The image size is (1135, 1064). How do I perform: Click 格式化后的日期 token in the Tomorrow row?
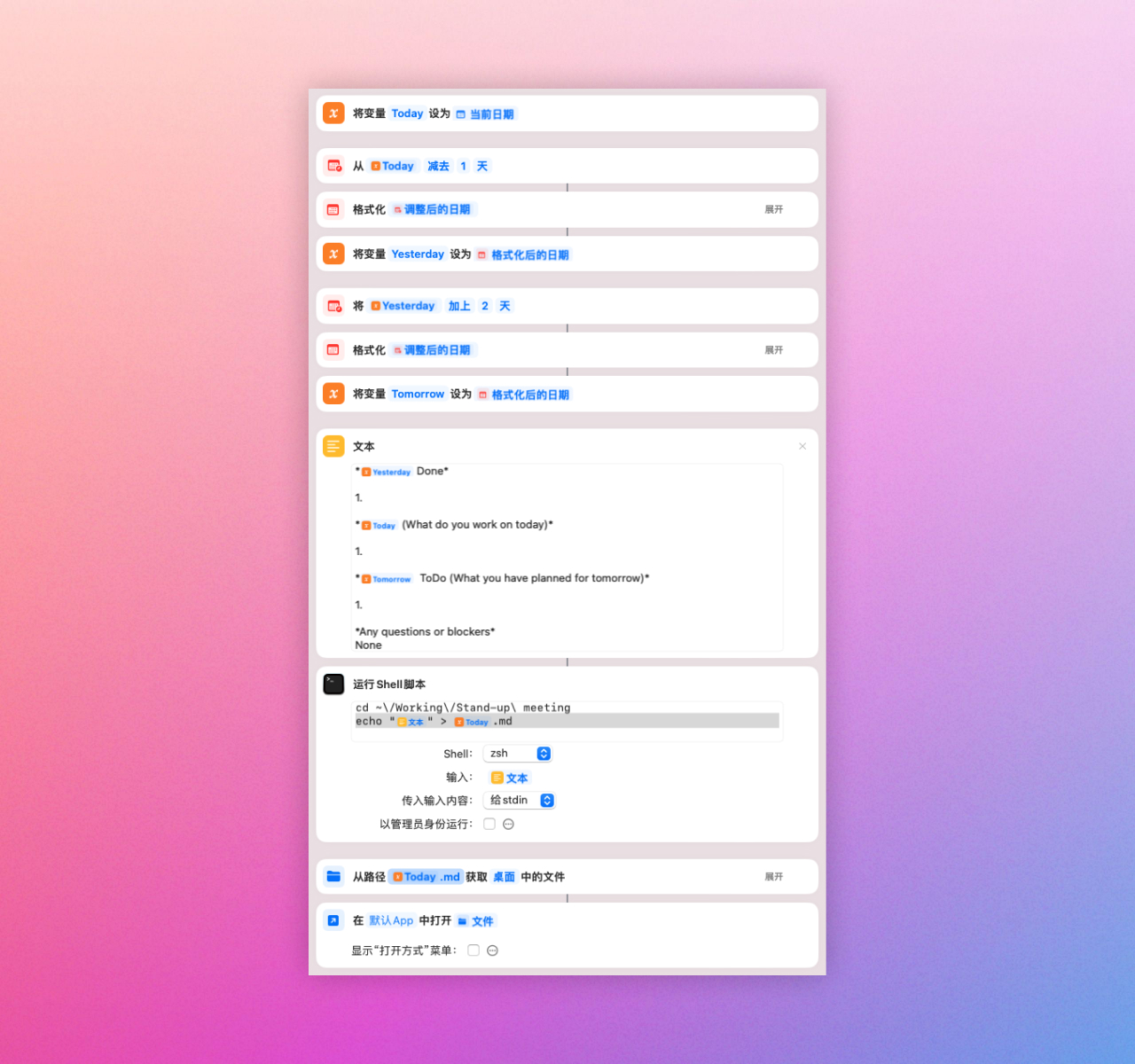pyautogui.click(x=523, y=395)
